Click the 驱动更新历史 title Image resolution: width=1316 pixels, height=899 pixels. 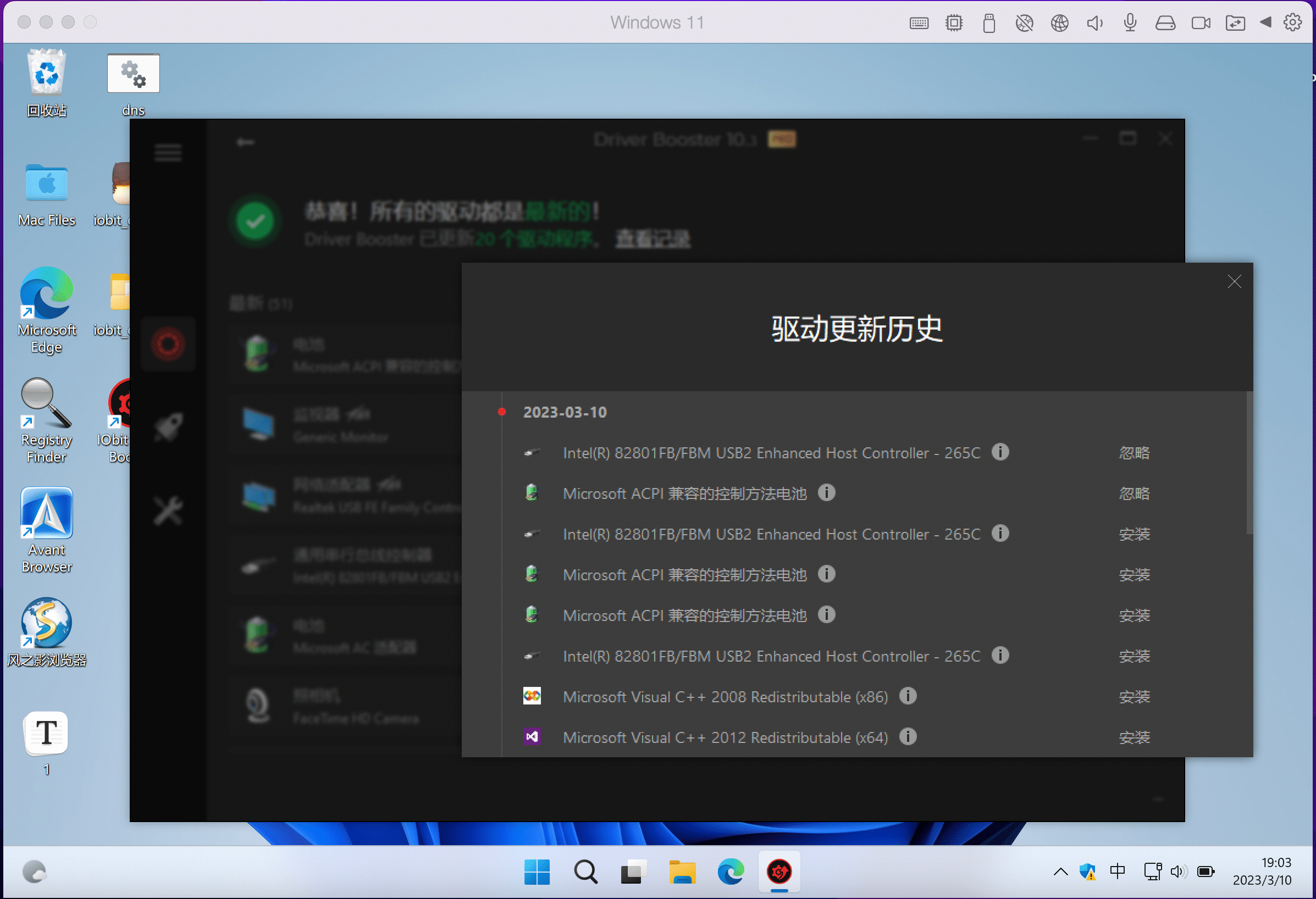857,329
